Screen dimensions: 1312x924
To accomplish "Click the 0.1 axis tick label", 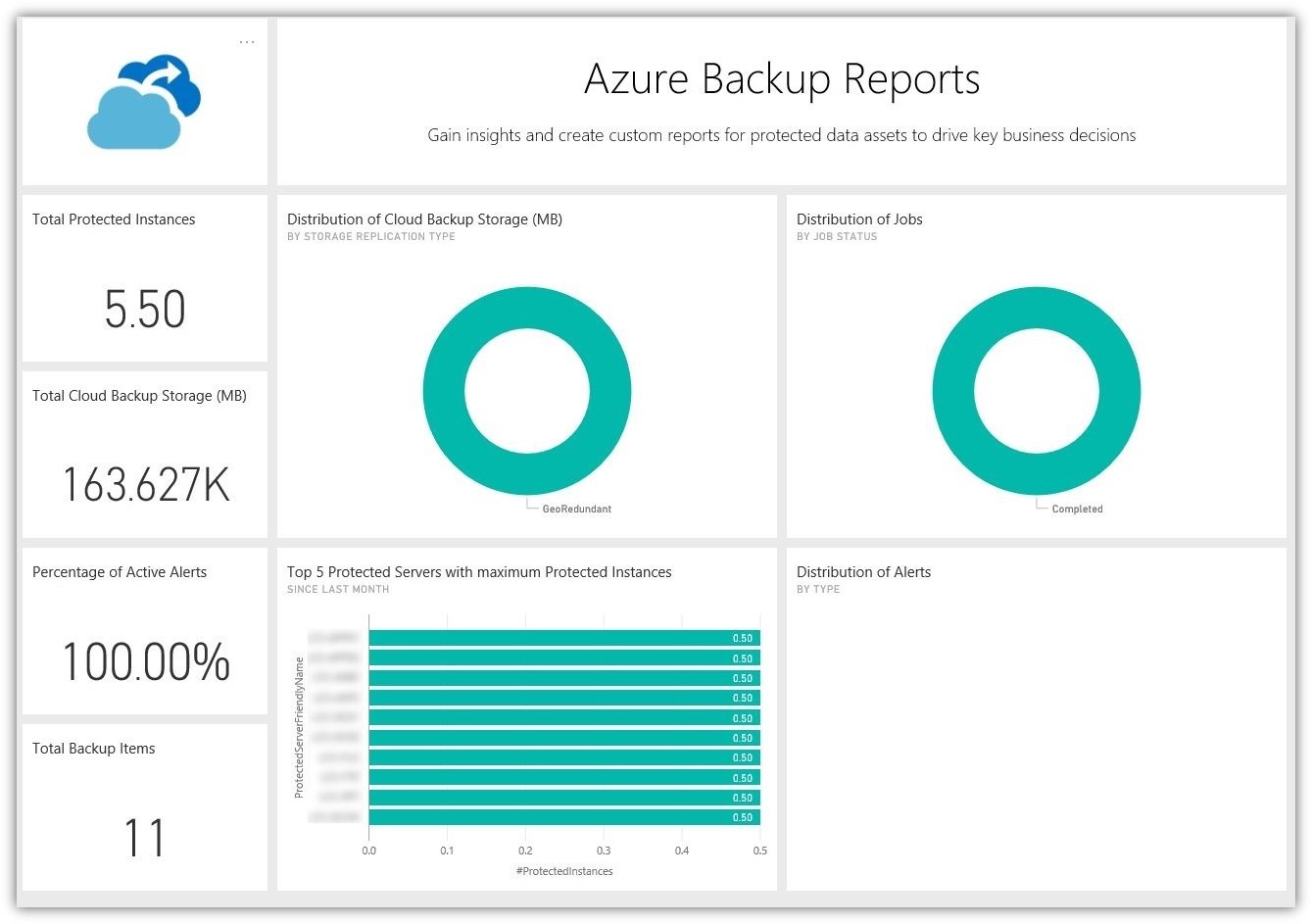I will click(447, 851).
